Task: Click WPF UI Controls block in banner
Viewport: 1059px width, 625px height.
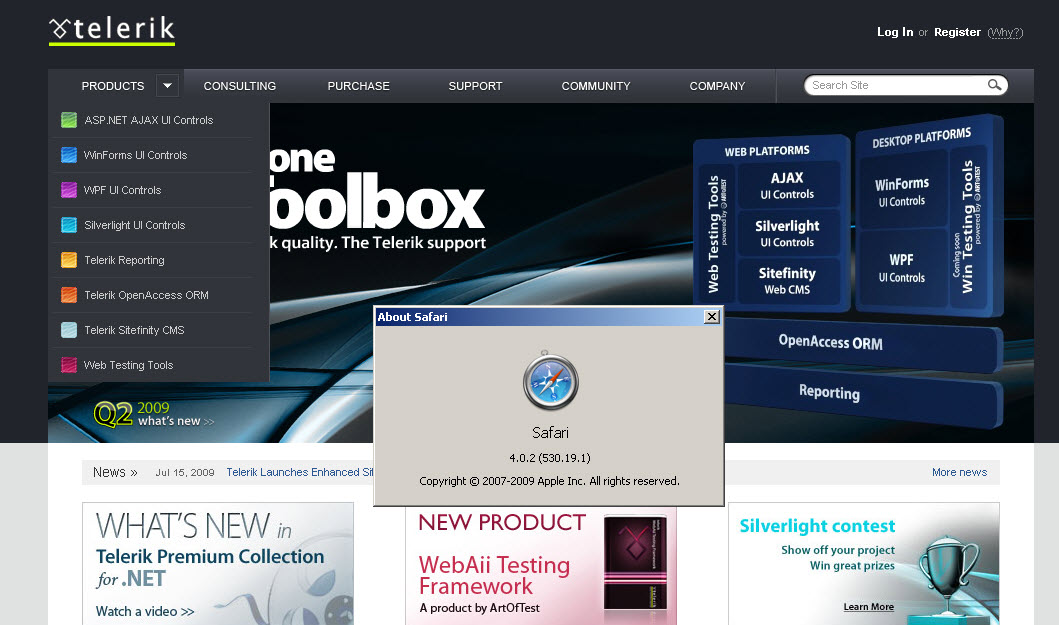Action: click(x=902, y=268)
